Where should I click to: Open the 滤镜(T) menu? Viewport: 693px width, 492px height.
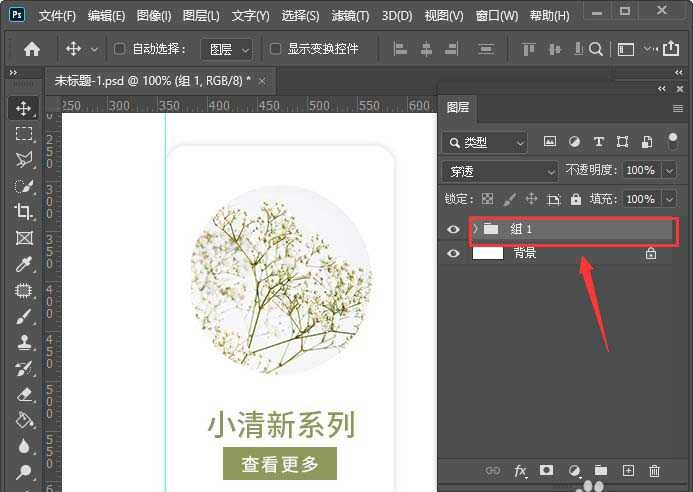349,16
